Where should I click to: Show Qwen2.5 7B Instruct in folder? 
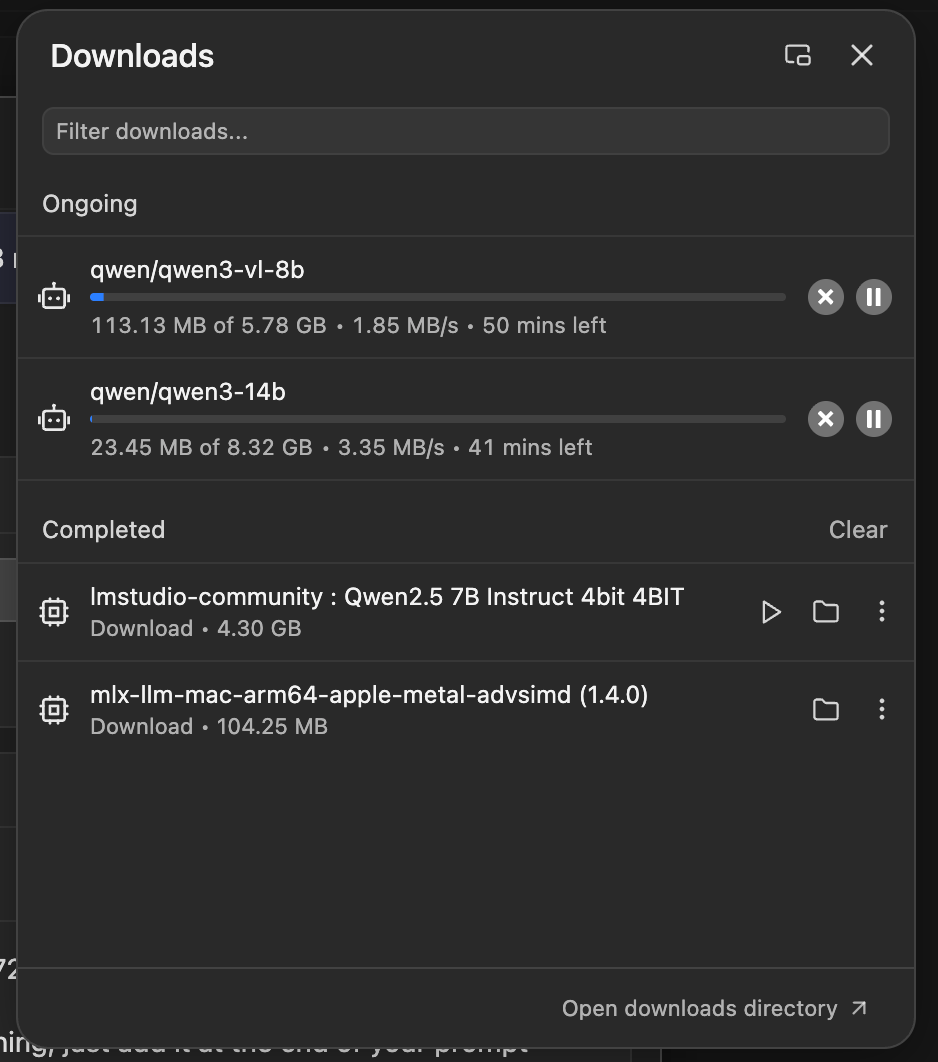[826, 612]
